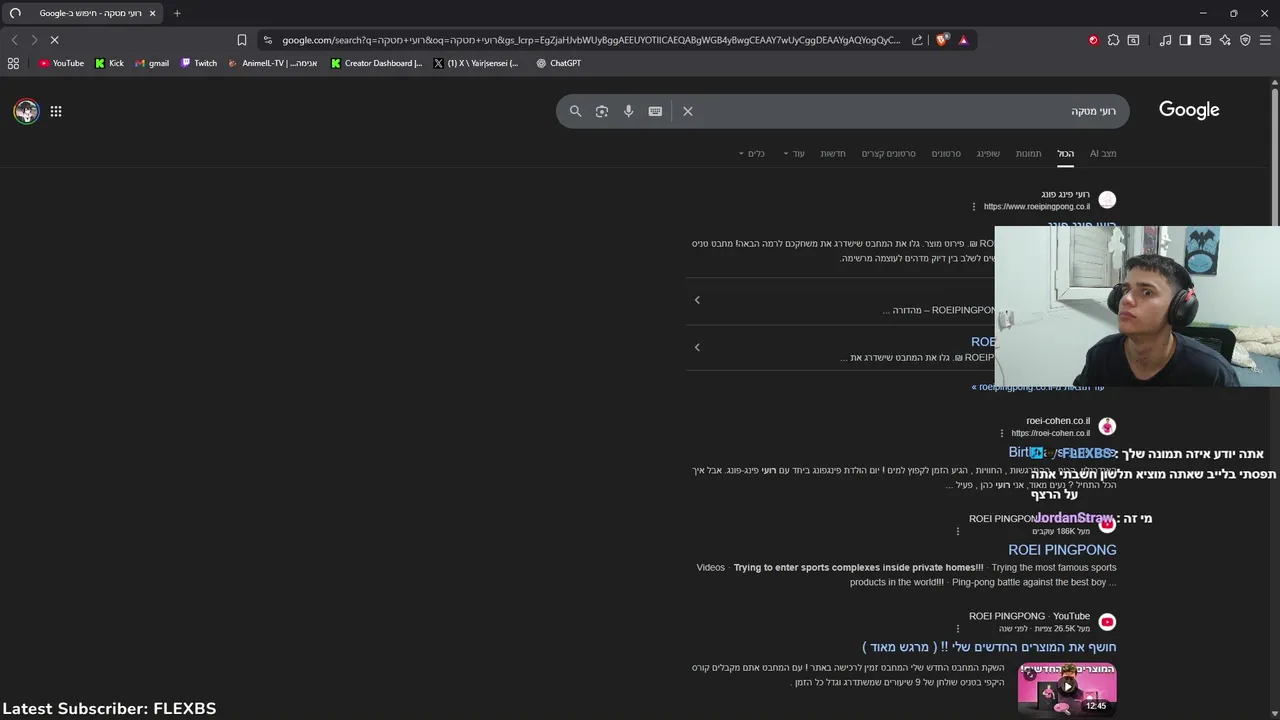Open site settings icon left of URL

click(x=267, y=40)
